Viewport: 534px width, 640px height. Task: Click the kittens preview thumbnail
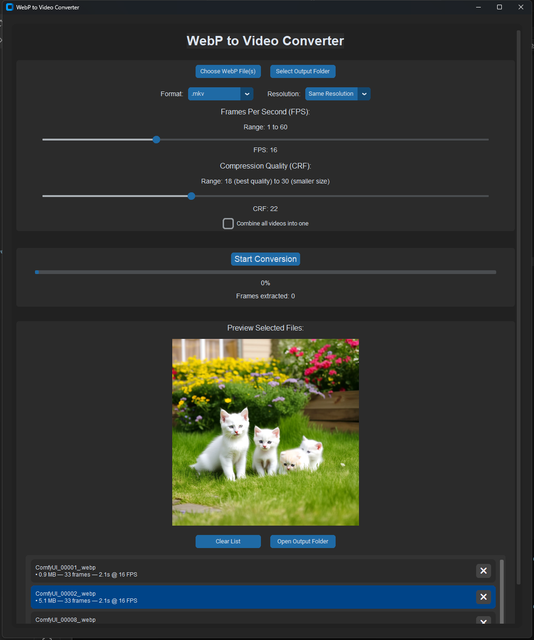[265, 432]
